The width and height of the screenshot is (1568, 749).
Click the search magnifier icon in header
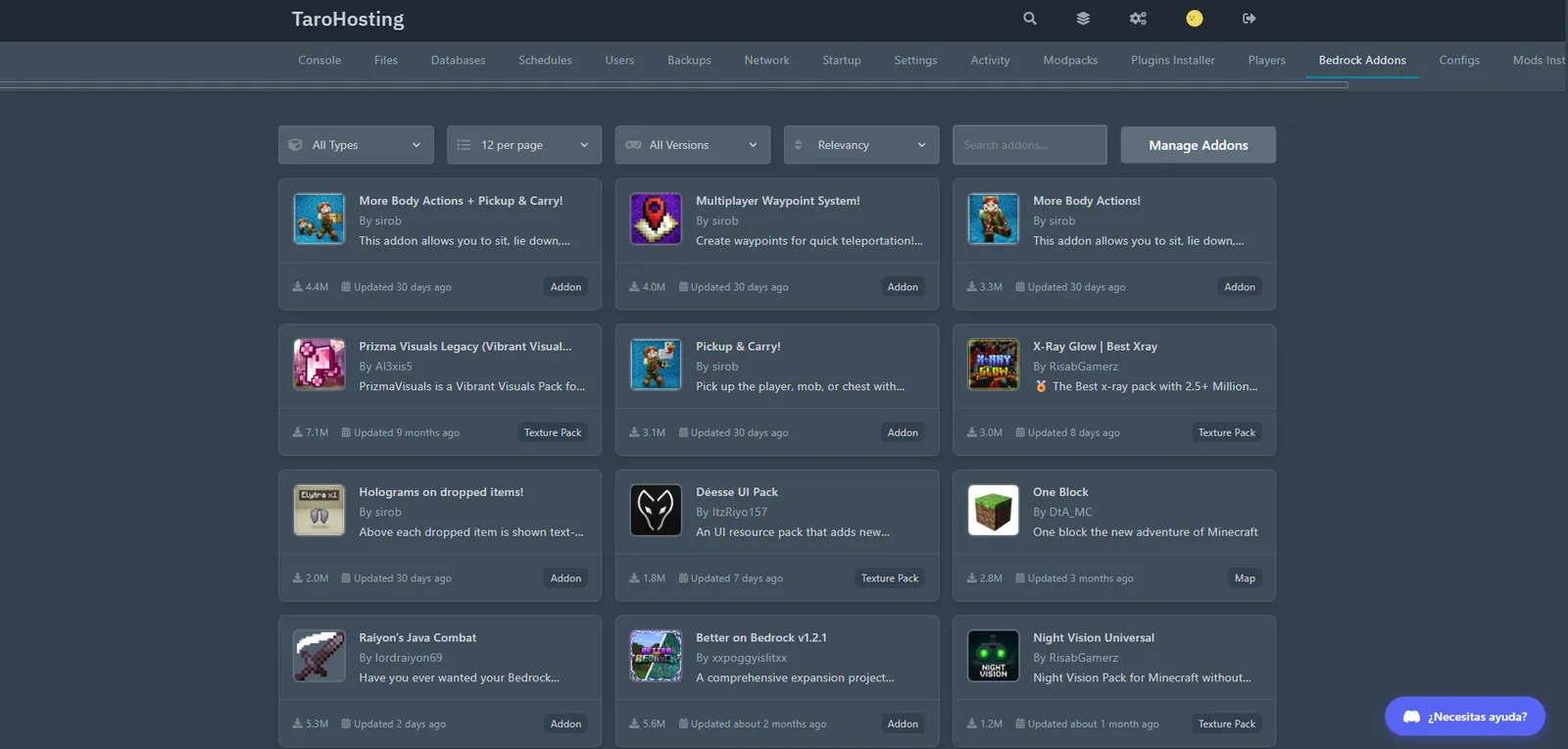(x=1029, y=19)
